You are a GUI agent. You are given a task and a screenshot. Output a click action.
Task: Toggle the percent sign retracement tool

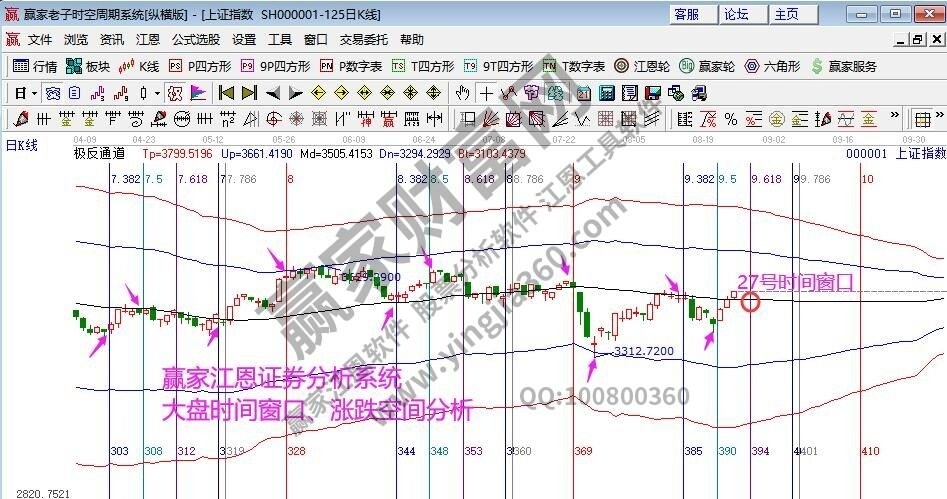[731, 119]
